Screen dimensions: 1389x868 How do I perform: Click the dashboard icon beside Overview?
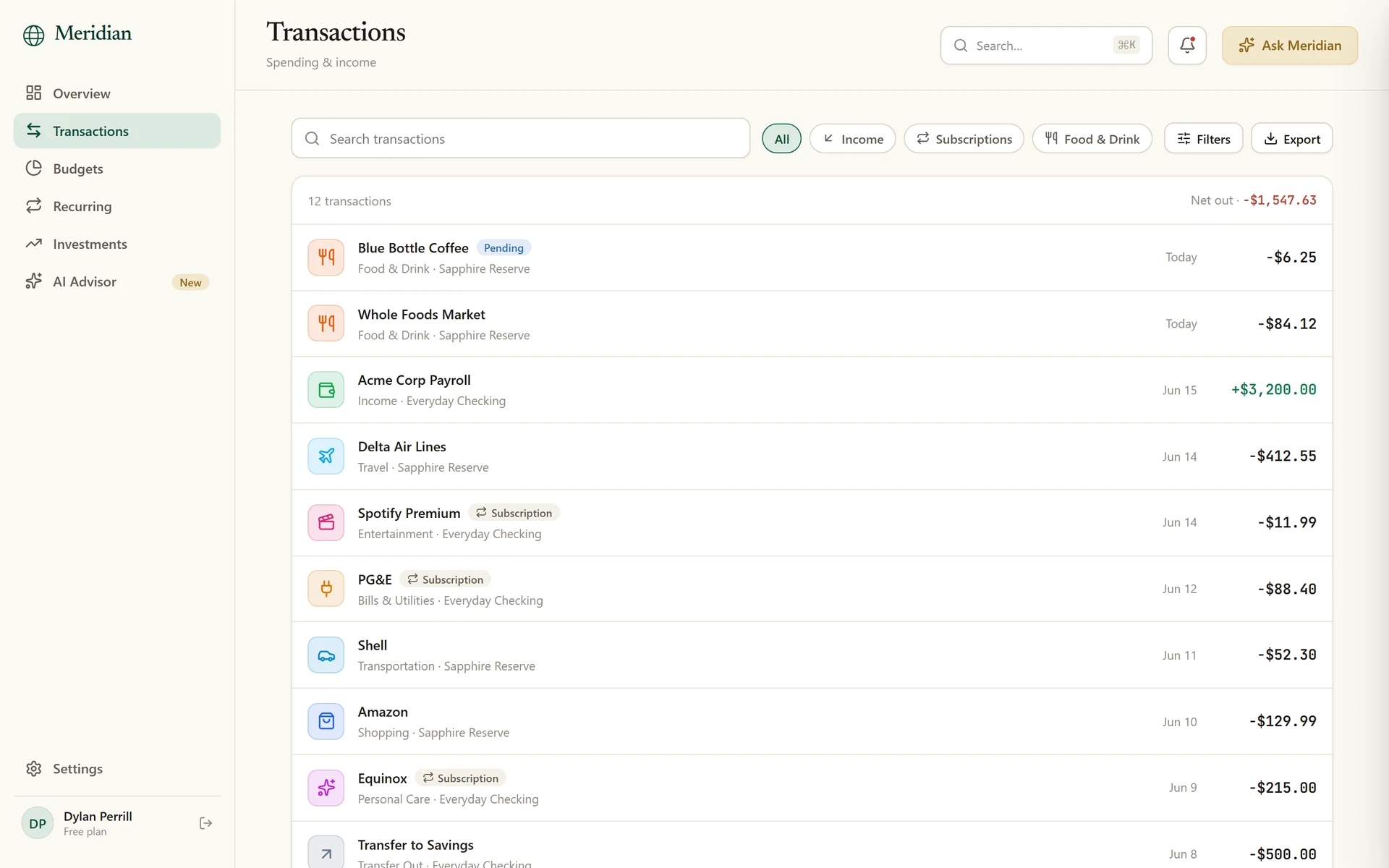point(33,93)
